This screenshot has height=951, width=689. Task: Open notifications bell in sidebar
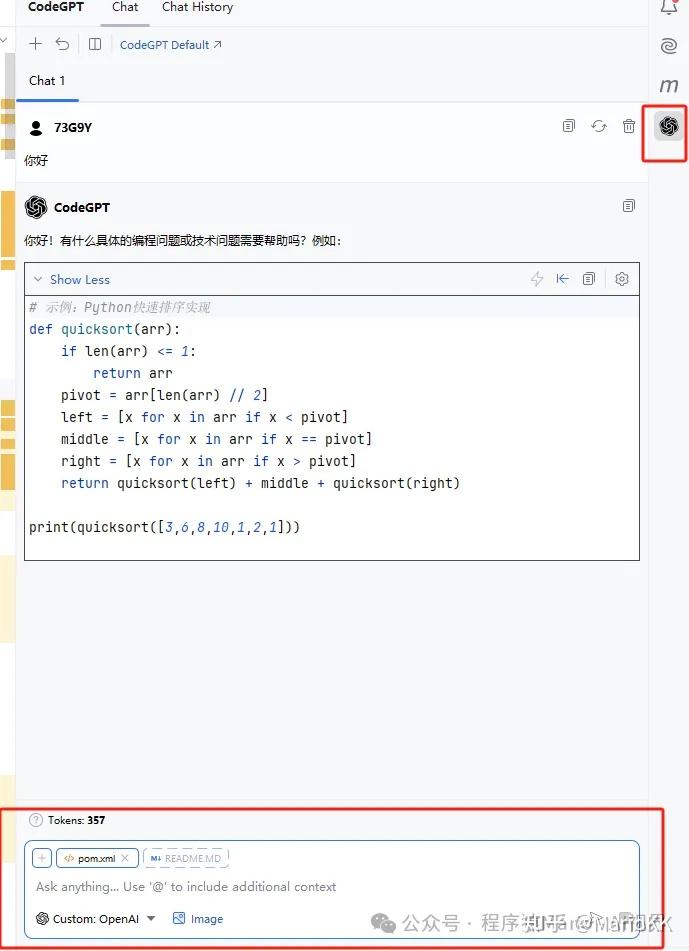668,7
